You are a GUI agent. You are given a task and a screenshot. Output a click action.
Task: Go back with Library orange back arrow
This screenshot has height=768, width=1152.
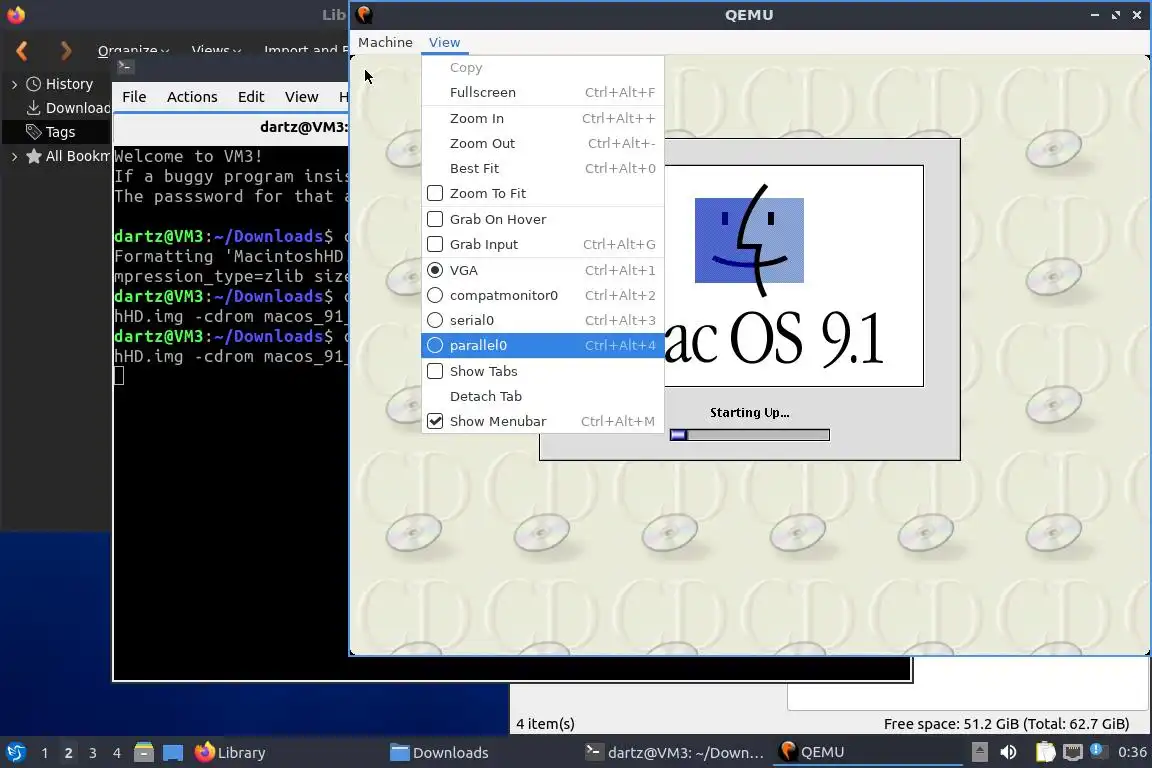tap(22, 51)
